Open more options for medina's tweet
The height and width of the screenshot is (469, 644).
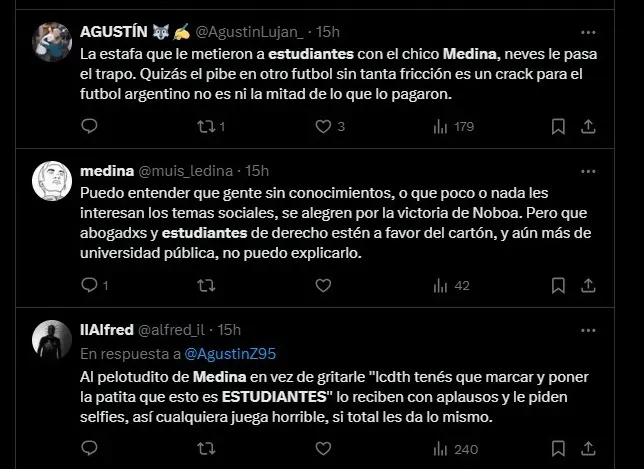(x=589, y=170)
